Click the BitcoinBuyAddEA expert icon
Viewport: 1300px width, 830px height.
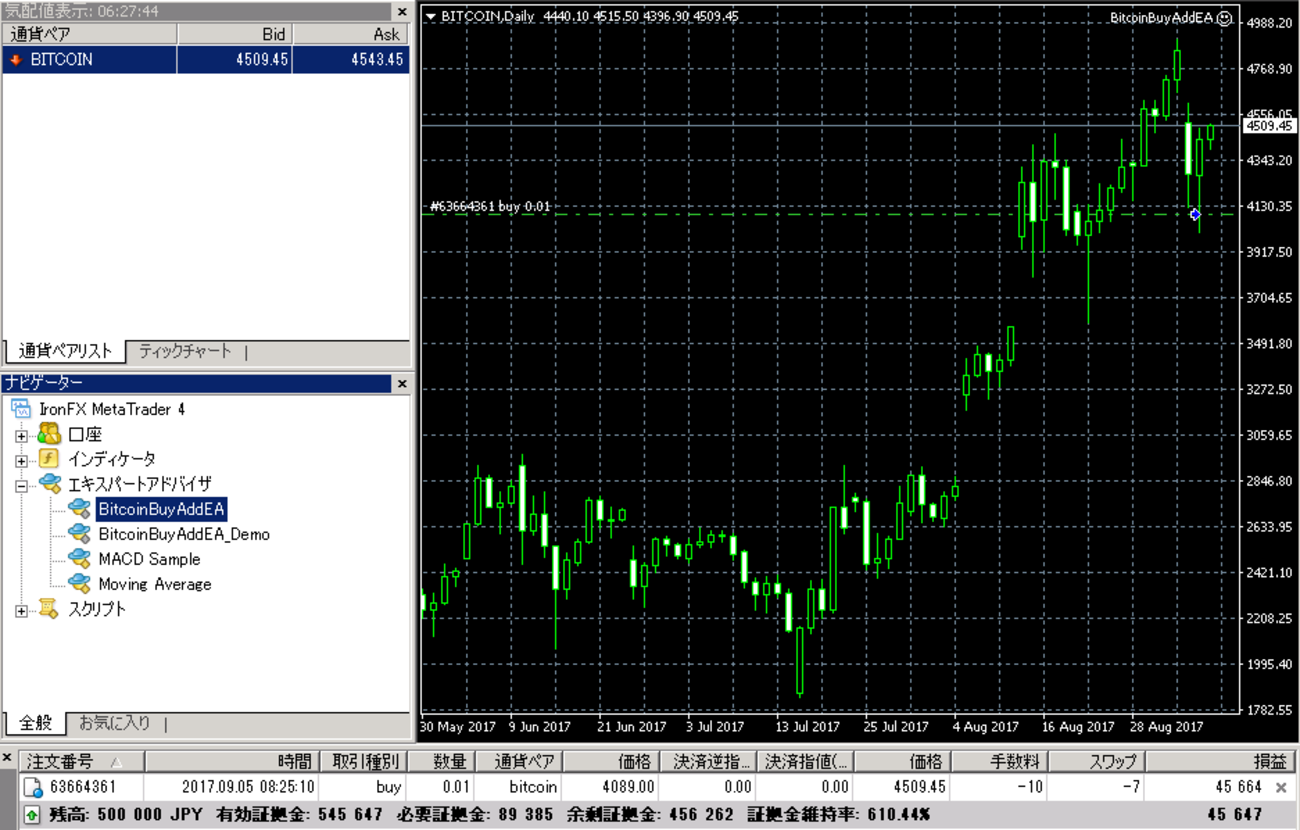[79, 509]
